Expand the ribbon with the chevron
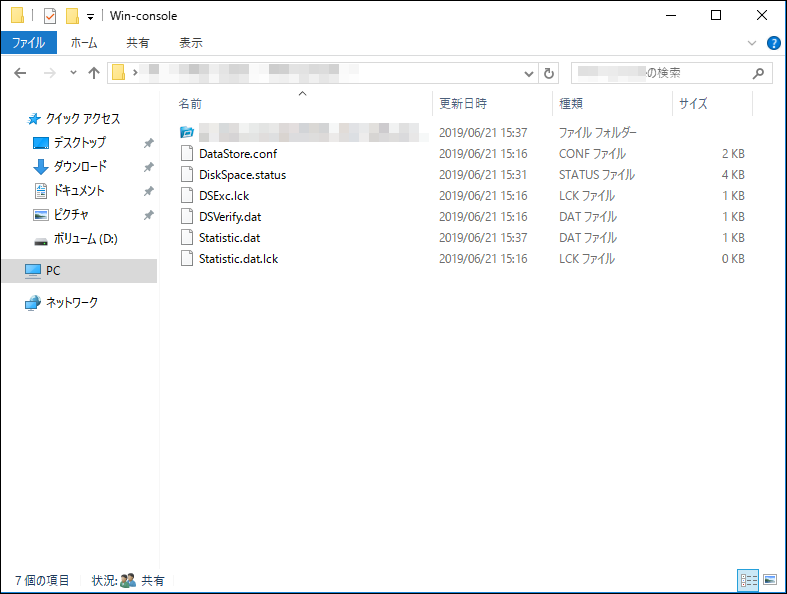787x594 pixels. [x=752, y=43]
